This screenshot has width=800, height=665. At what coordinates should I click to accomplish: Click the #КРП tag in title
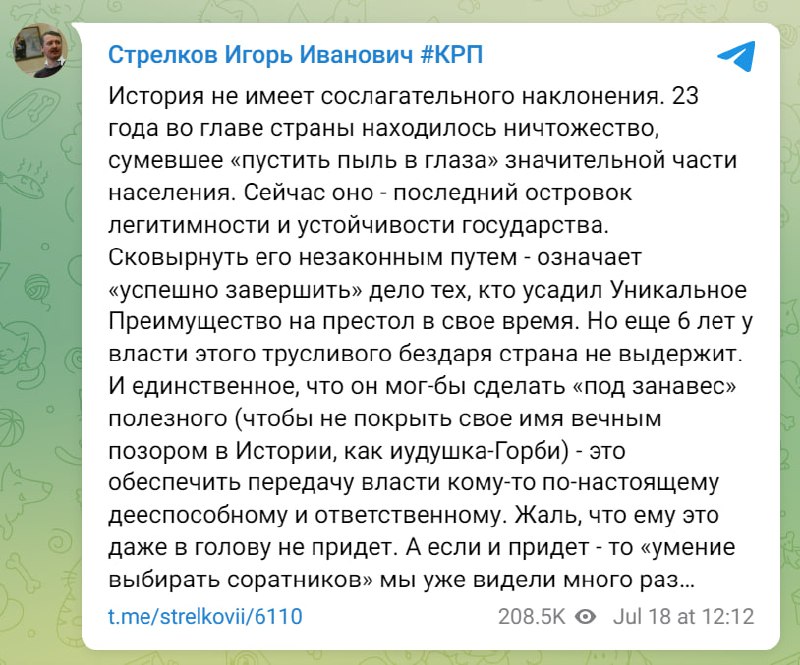point(449,55)
